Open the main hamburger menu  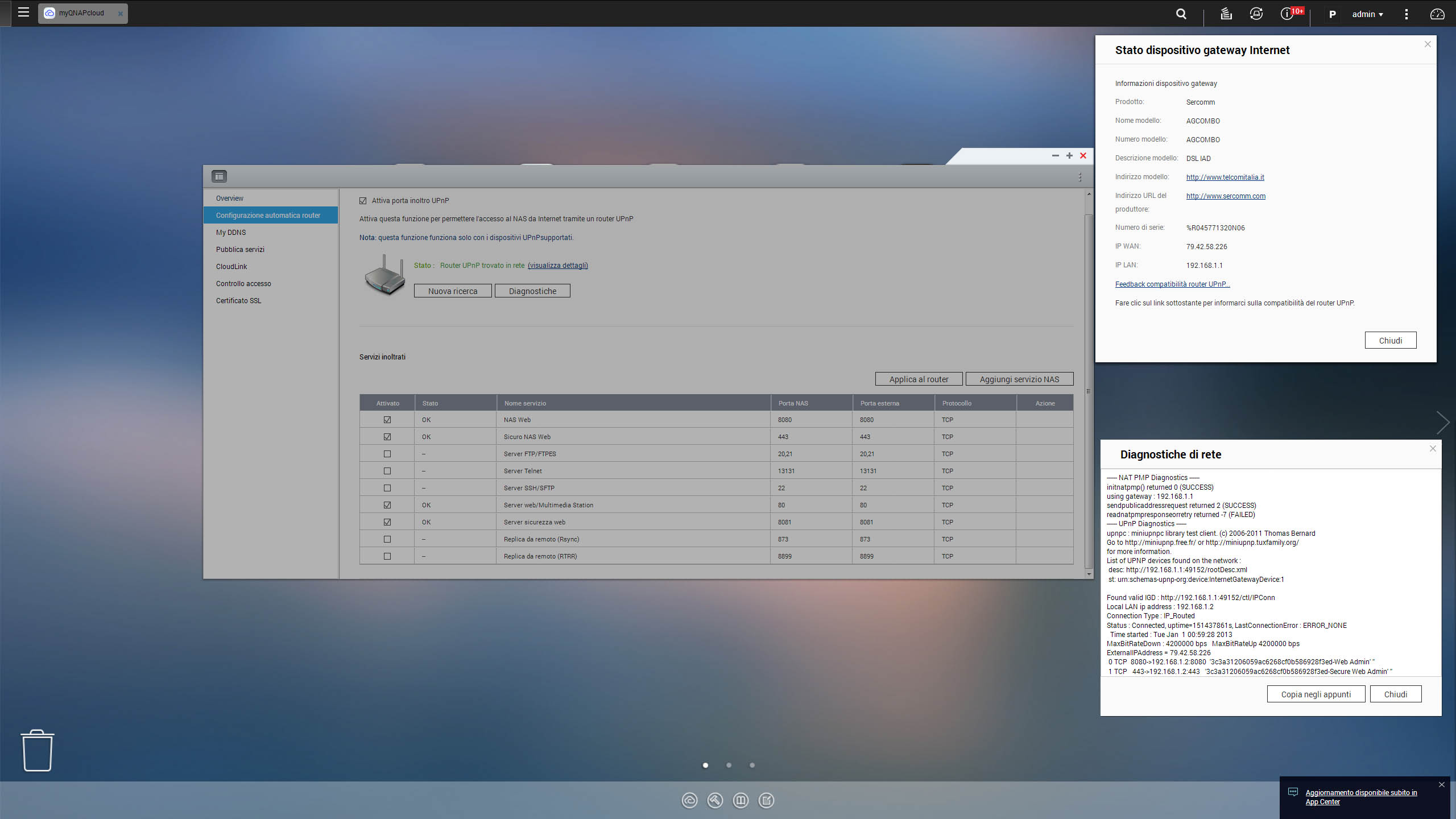(23, 13)
